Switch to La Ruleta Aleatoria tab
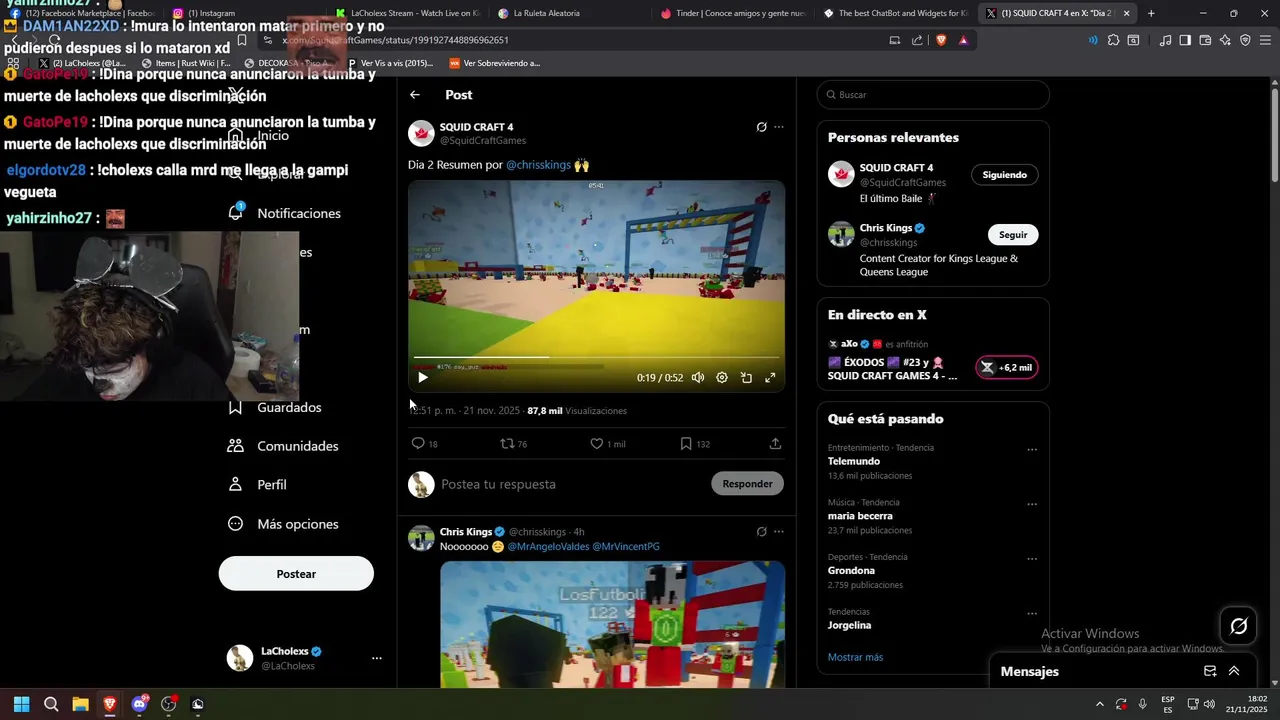This screenshot has height=720, width=1280. point(546,13)
